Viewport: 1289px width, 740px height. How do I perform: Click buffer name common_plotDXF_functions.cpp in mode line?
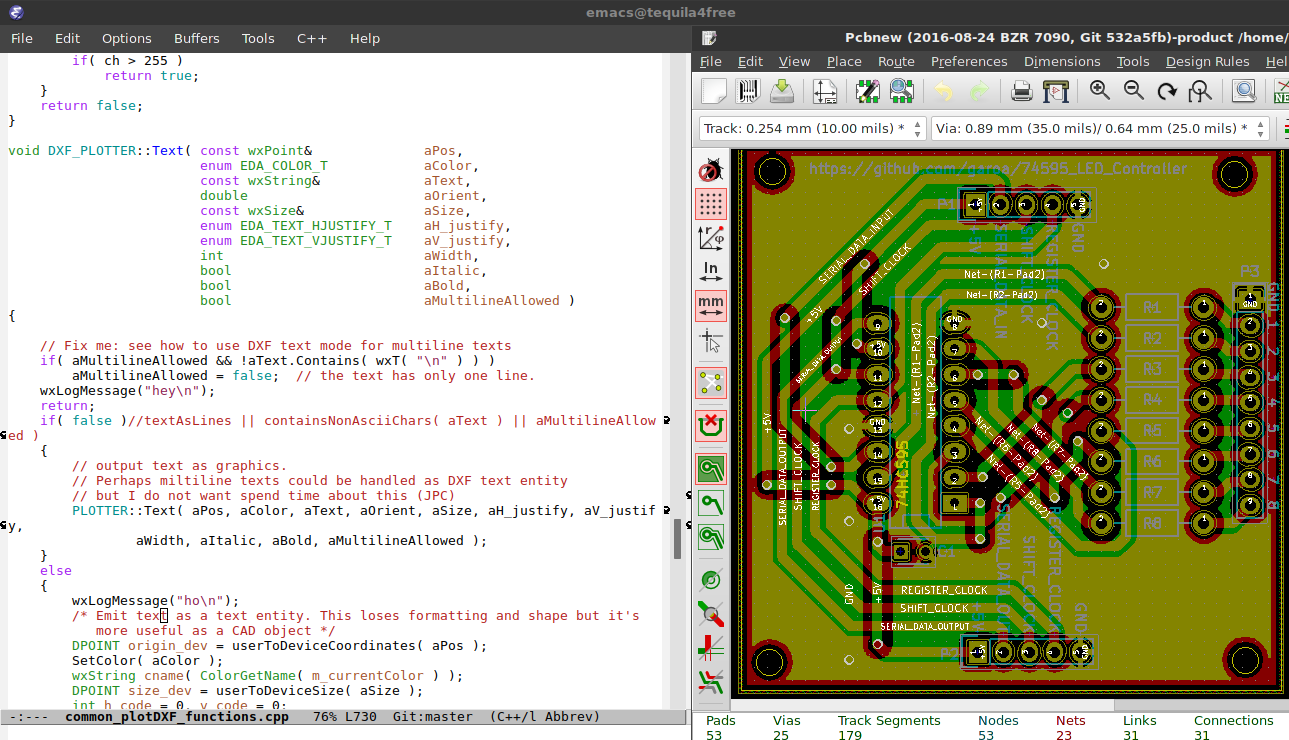click(x=177, y=717)
